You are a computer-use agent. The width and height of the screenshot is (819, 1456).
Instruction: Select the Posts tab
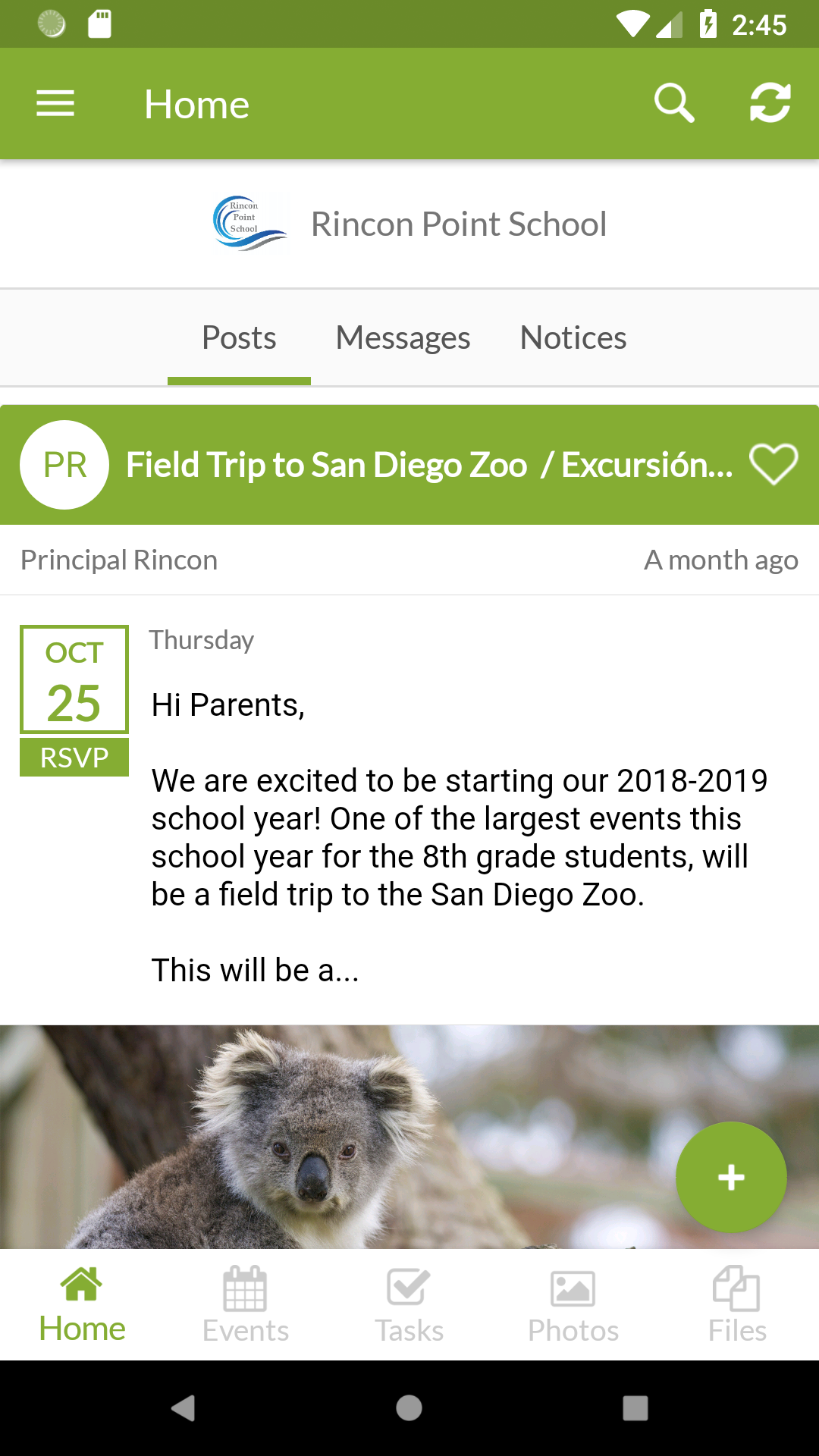(239, 338)
